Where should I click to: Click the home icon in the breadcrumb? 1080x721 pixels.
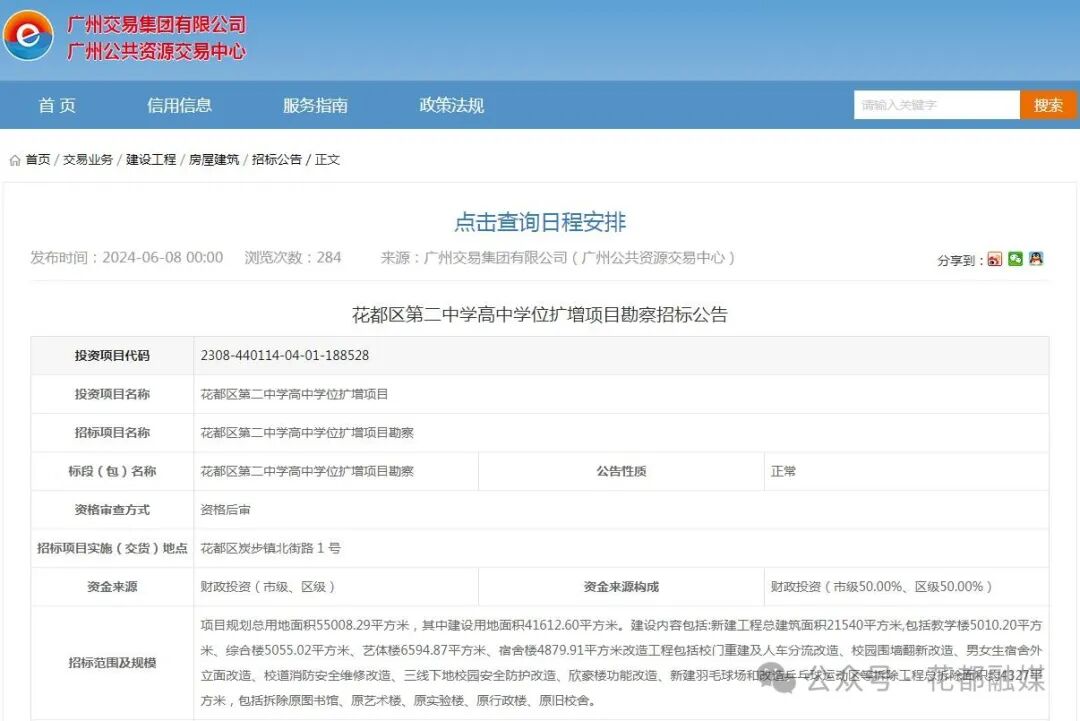[15, 160]
